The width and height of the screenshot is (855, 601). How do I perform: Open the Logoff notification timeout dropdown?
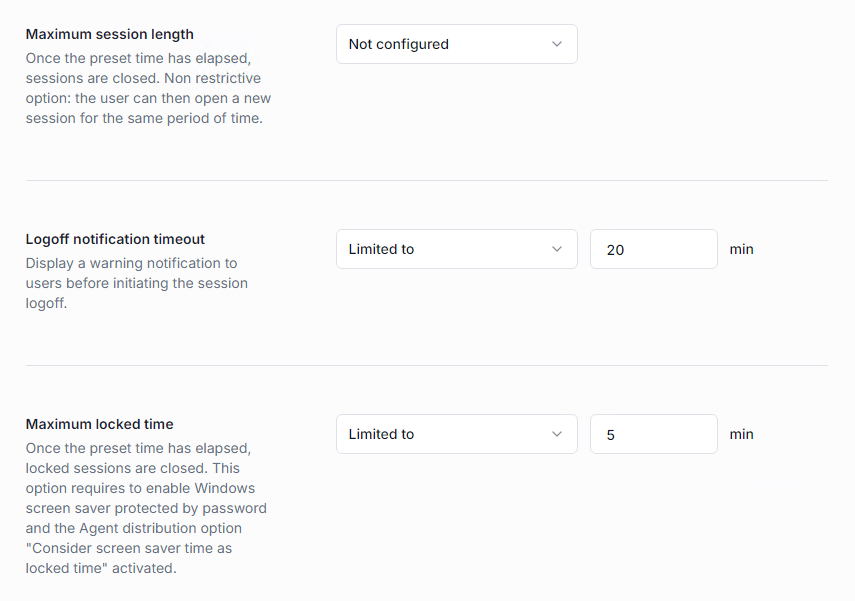point(456,249)
